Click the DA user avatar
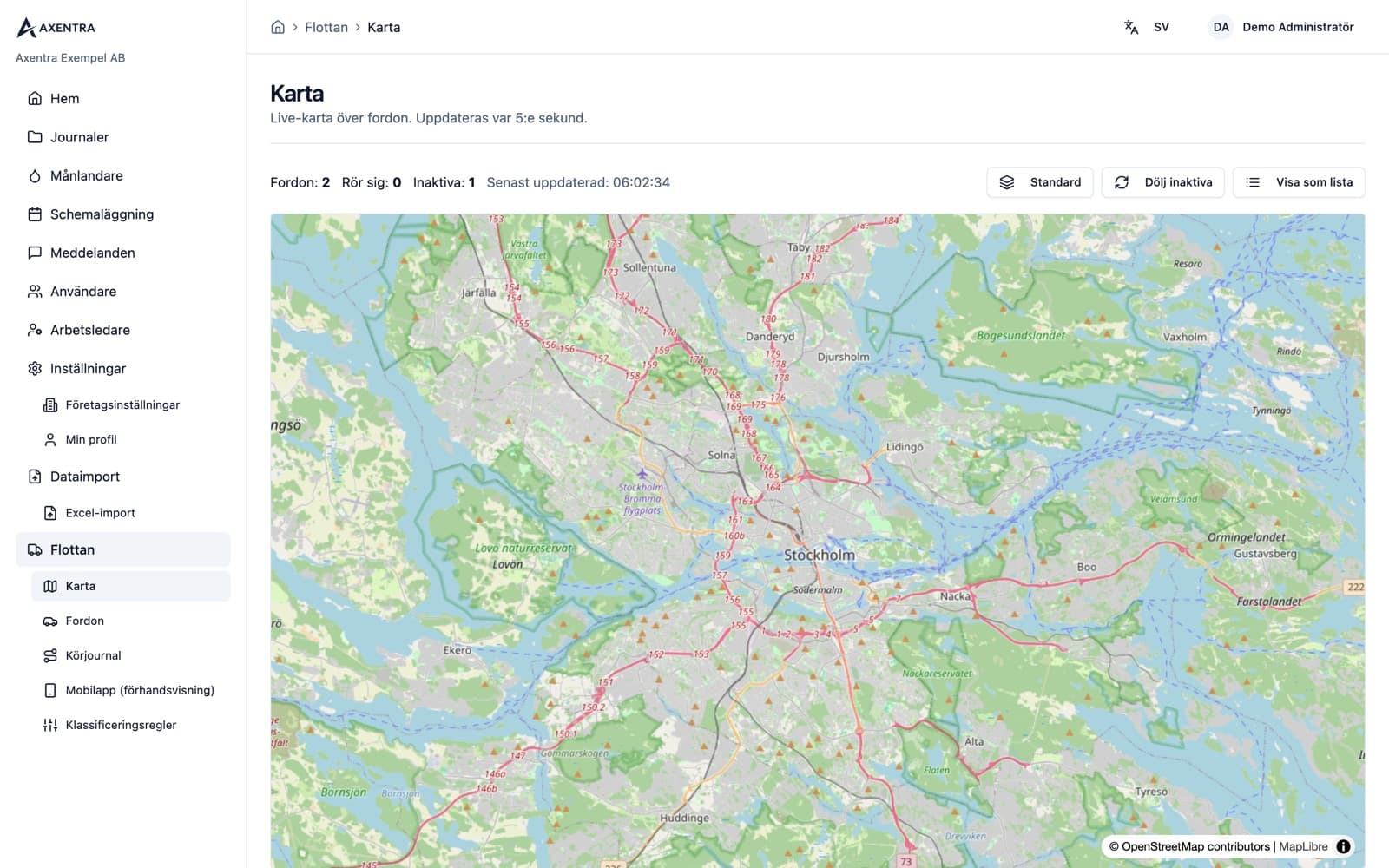Screen dimensions: 1389x868 tap(1221, 27)
